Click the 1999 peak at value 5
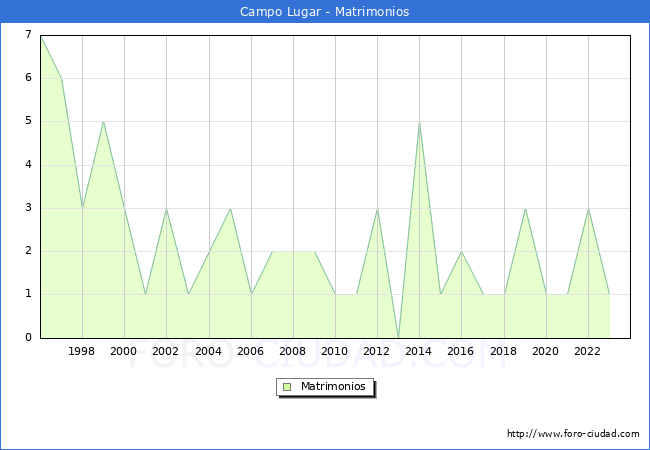This screenshot has width=650, height=450. click(x=103, y=122)
